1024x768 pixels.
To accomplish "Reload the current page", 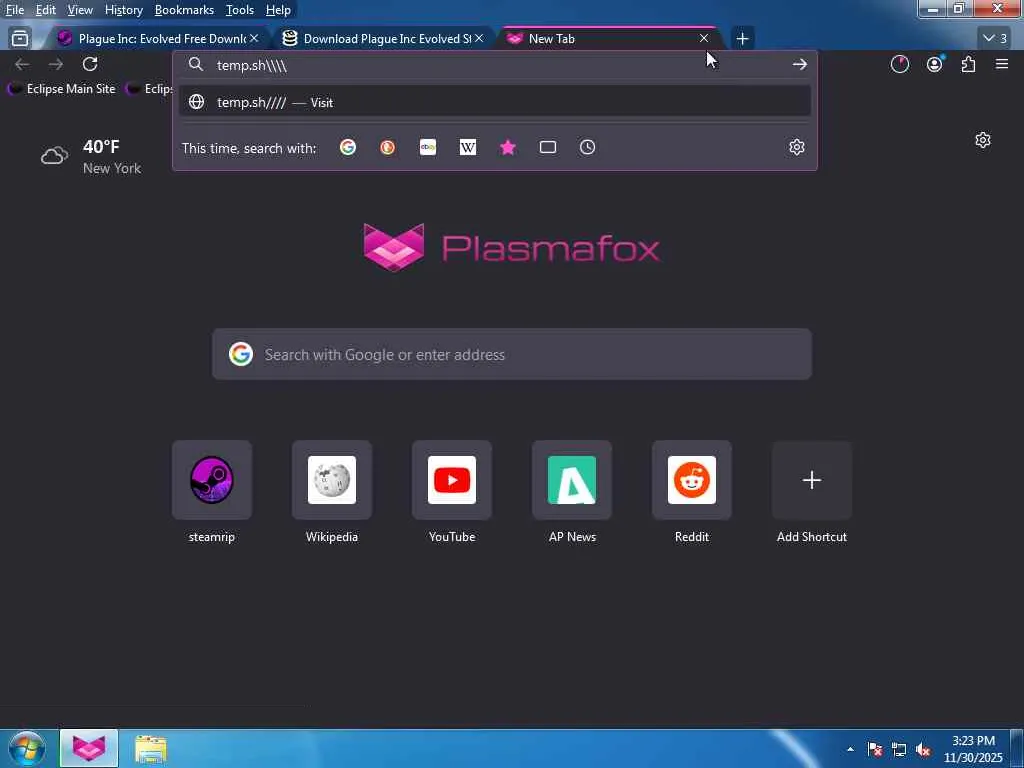I will (x=90, y=64).
